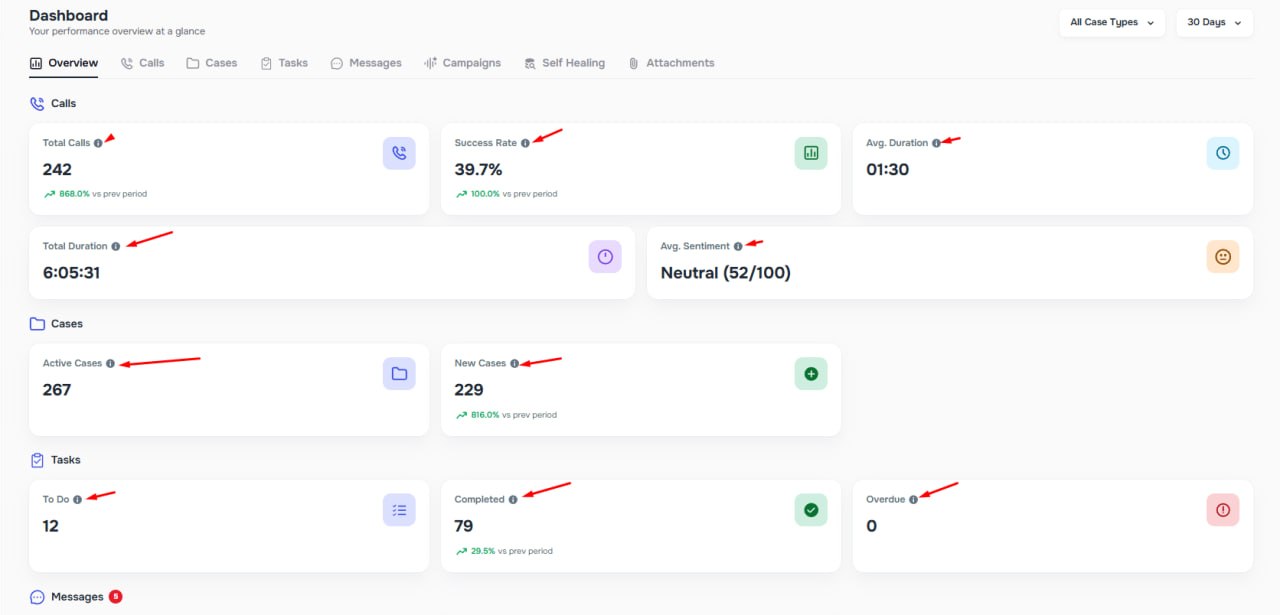Click the Total Duration value 6:05:31
This screenshot has width=1280, height=615.
71,273
